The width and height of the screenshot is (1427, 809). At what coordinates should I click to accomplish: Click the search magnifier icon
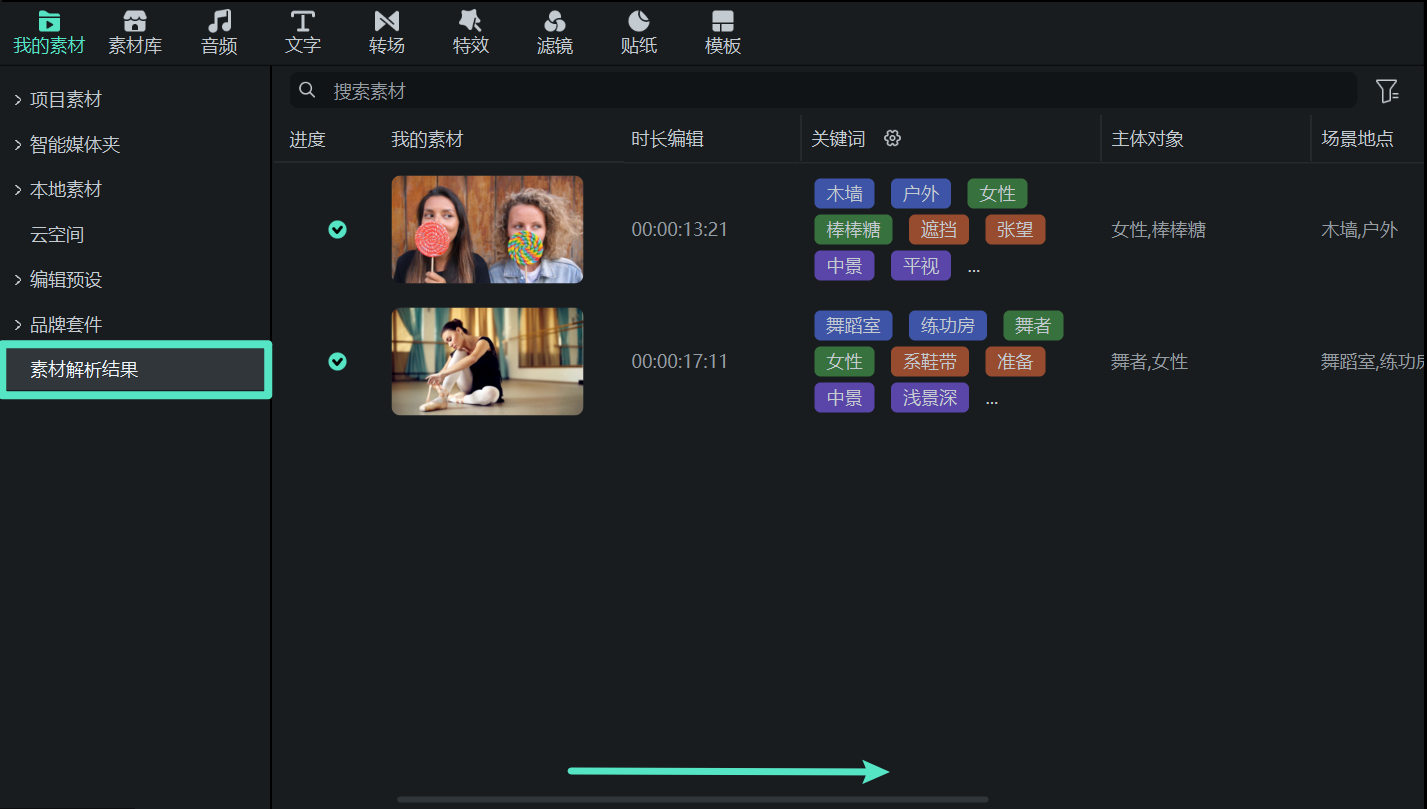[x=308, y=91]
